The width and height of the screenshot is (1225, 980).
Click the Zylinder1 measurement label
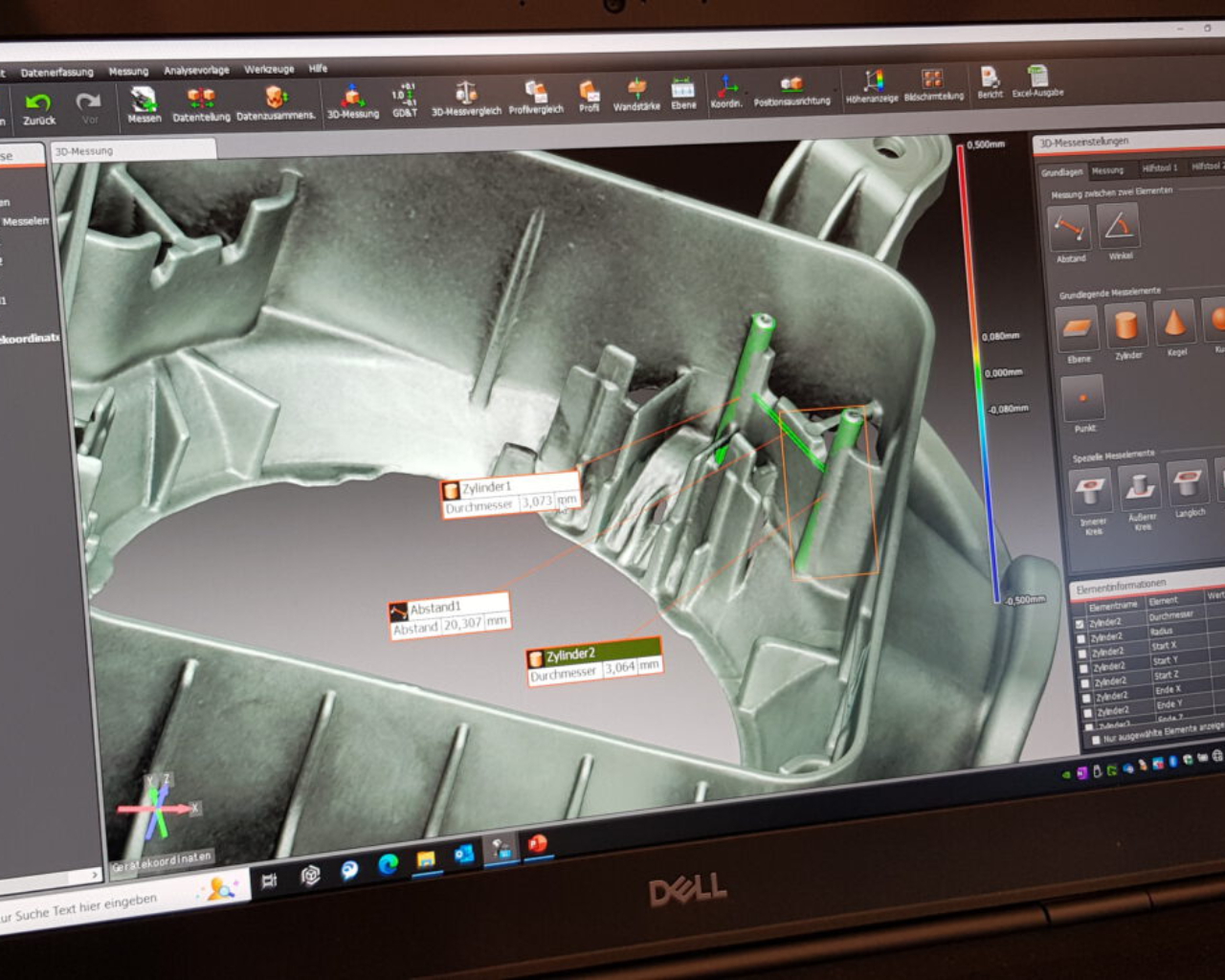[510, 495]
